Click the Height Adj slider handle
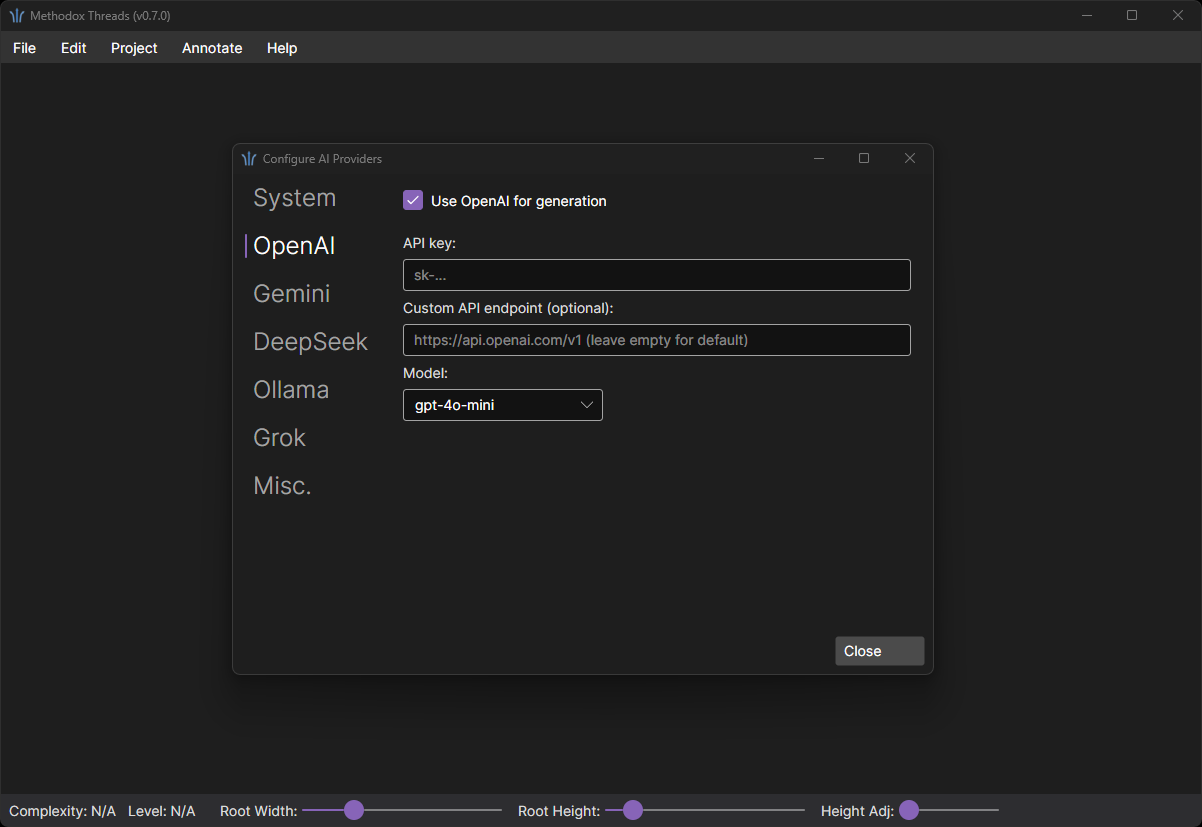The image size is (1202, 827). pyautogui.click(x=909, y=810)
